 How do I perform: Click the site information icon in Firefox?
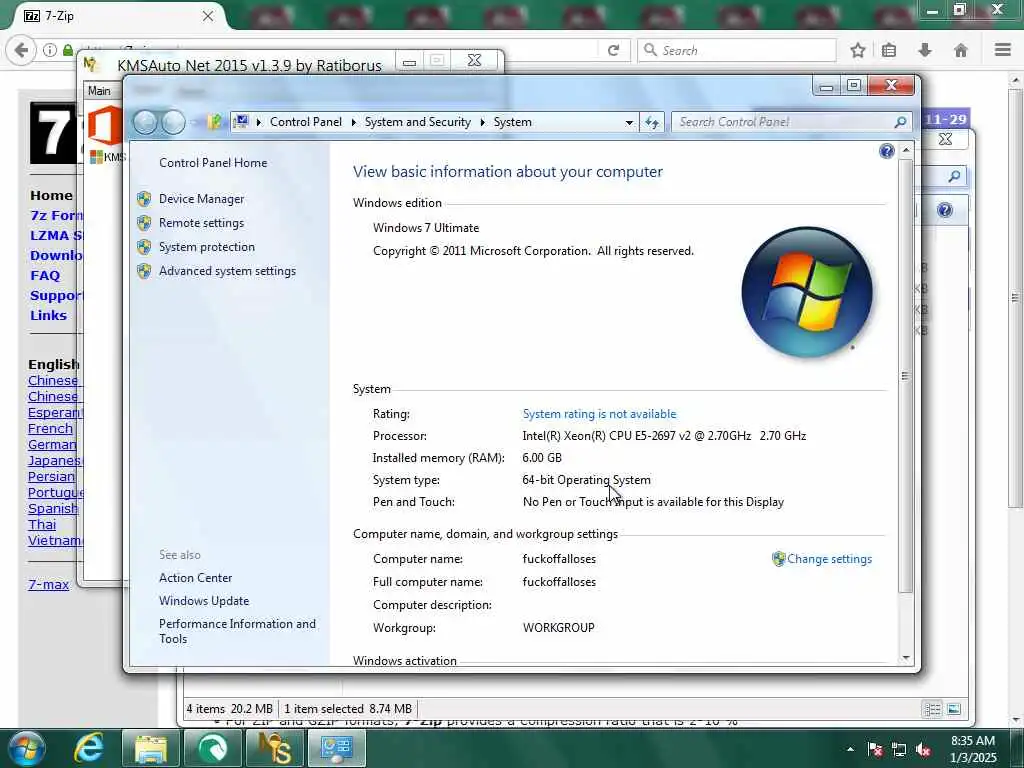point(50,50)
